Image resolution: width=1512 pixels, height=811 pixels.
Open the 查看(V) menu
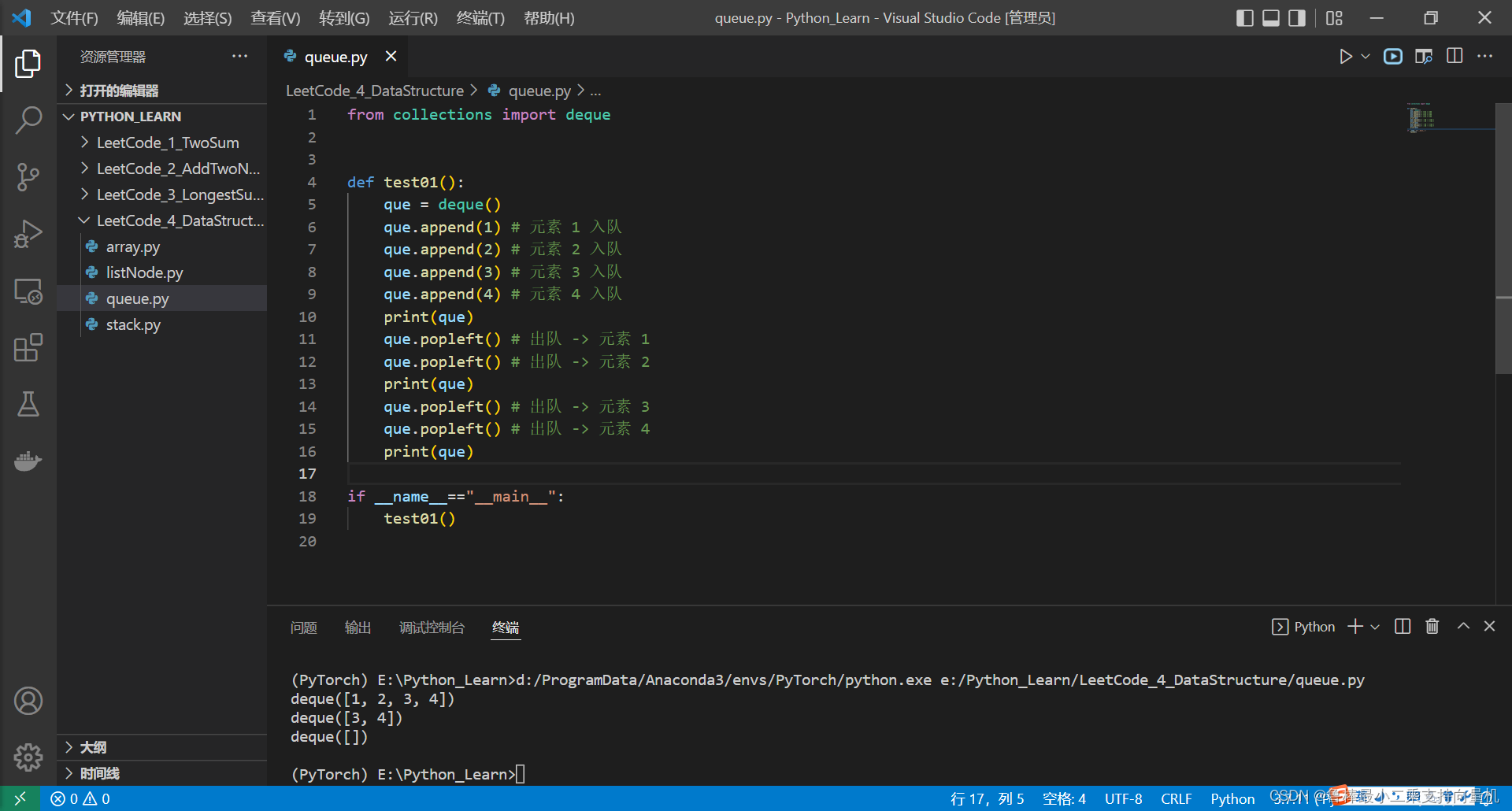pyautogui.click(x=276, y=18)
